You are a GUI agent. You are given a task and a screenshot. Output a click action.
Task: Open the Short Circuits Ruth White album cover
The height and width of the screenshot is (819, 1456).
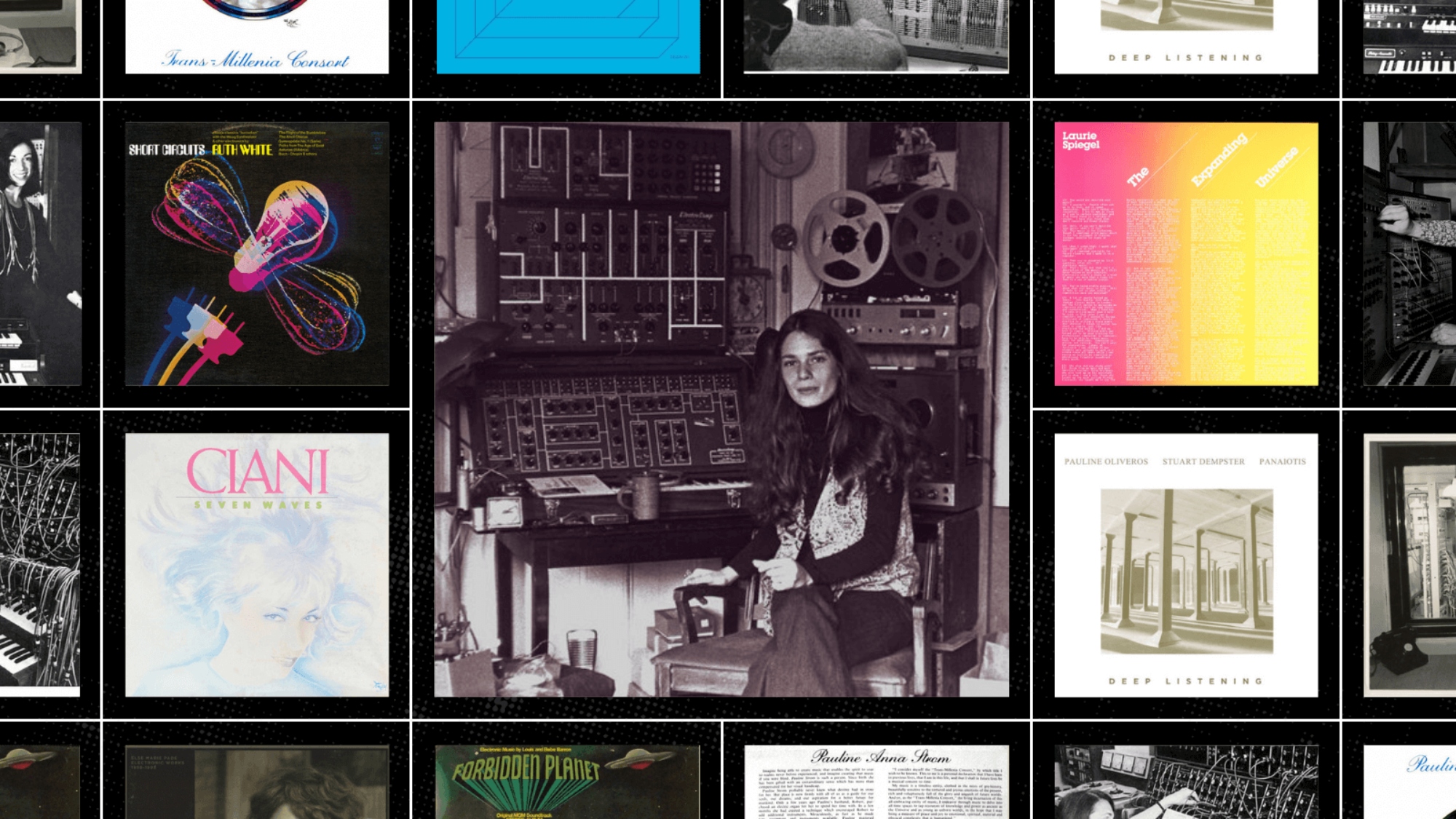(257, 253)
